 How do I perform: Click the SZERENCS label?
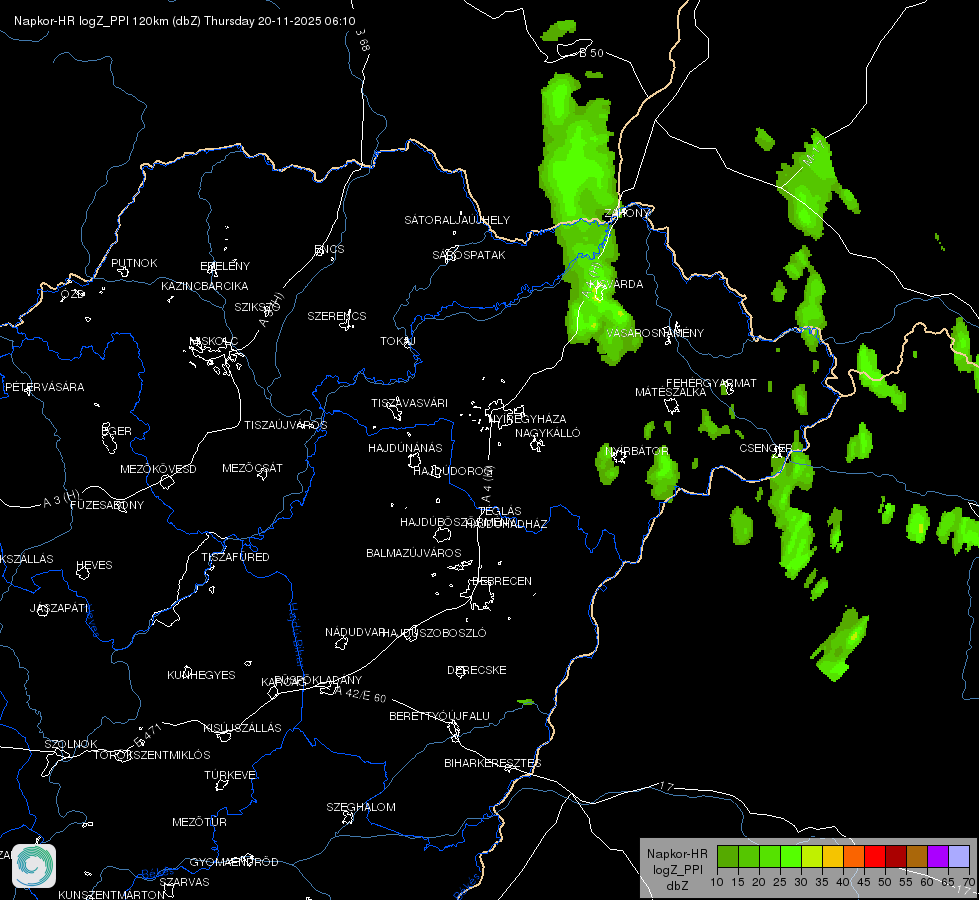337,316
